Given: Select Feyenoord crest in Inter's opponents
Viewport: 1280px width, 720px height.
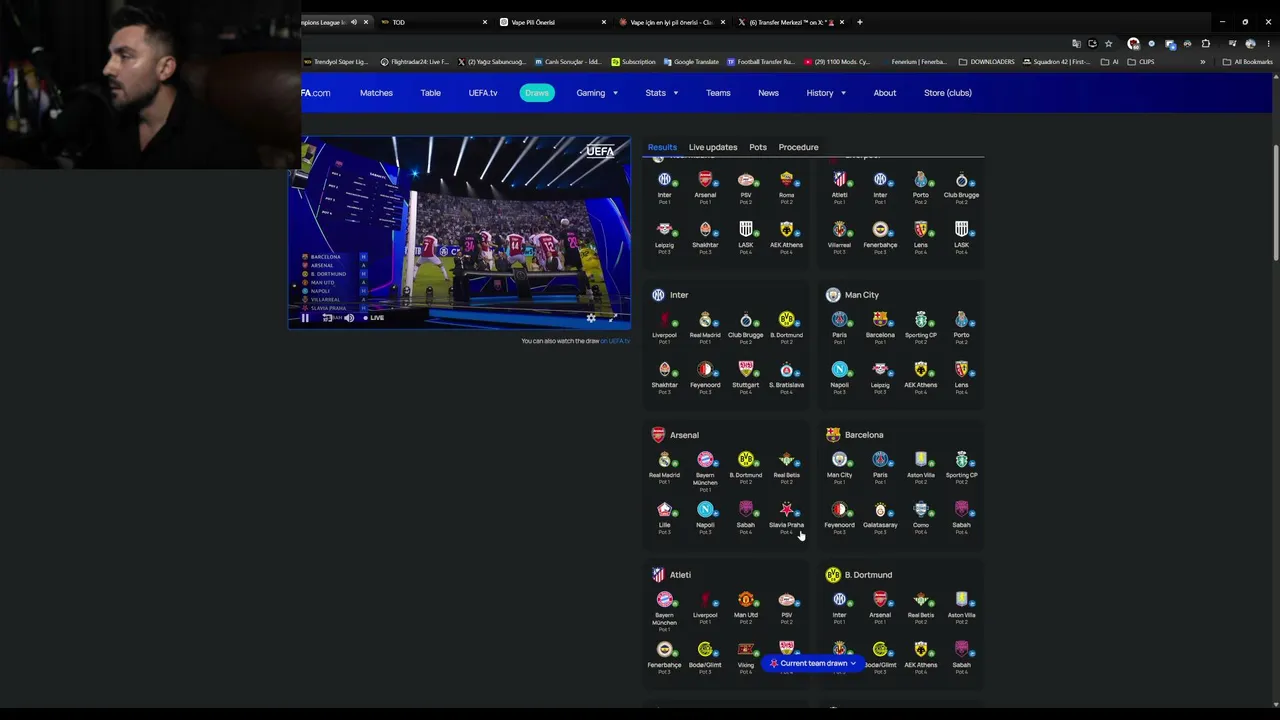Looking at the screenshot, I should (705, 370).
